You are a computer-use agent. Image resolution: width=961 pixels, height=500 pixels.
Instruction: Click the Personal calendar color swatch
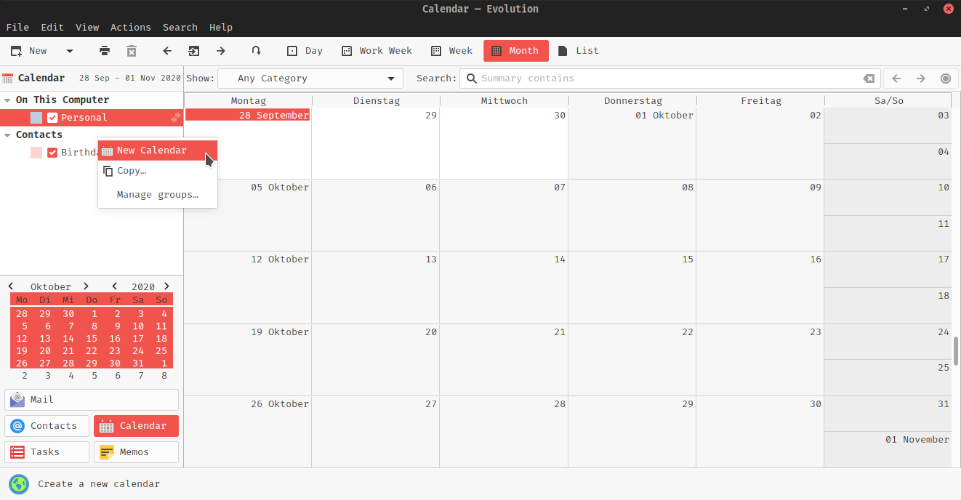point(36,118)
